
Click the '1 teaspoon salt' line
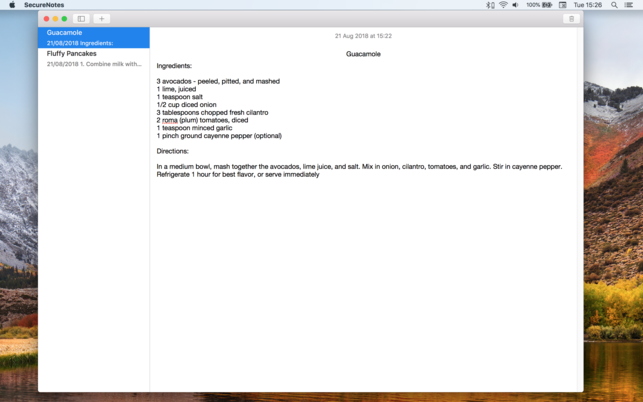pos(180,97)
